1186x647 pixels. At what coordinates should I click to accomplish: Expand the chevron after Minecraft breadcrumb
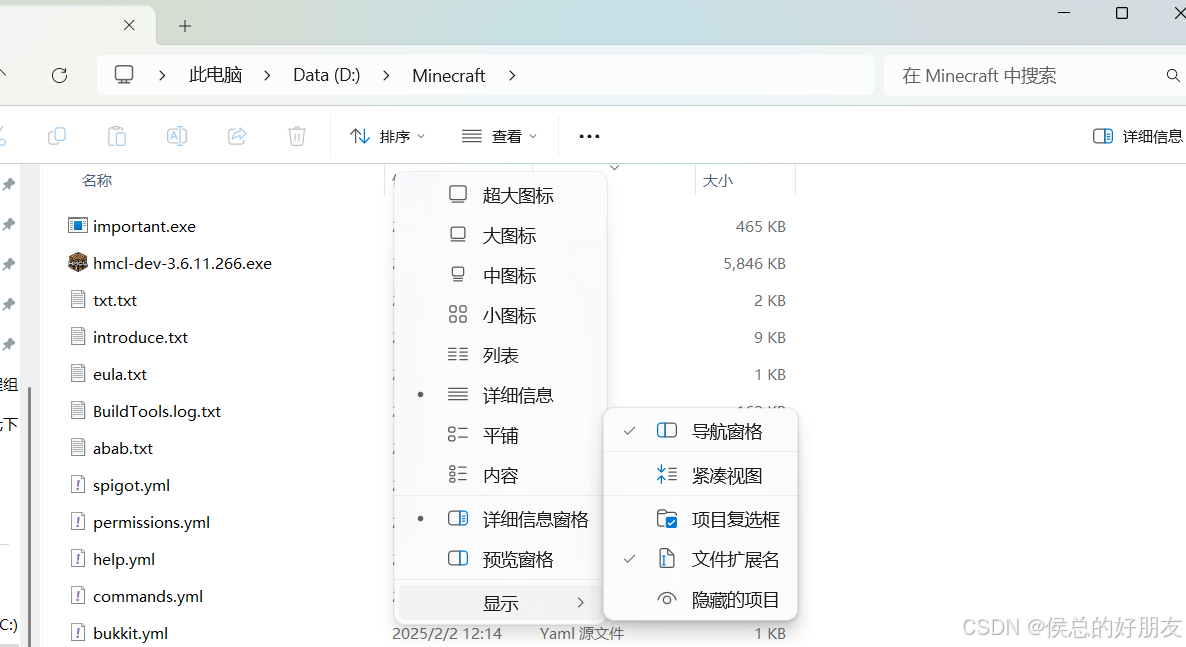click(512, 76)
